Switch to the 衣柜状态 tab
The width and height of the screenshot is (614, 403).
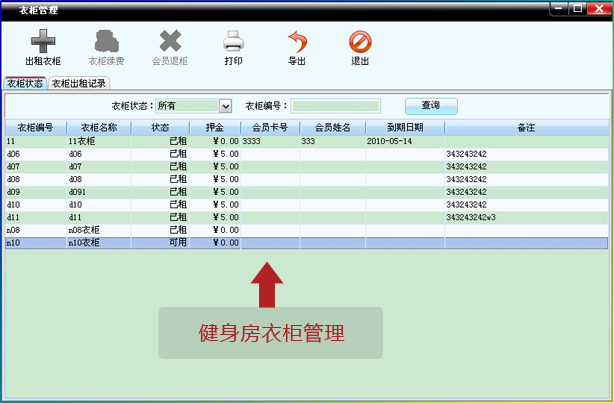[25, 84]
